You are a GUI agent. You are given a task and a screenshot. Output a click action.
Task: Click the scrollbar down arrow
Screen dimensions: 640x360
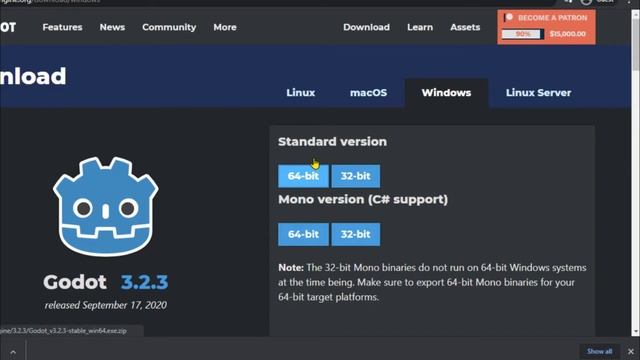point(635,332)
